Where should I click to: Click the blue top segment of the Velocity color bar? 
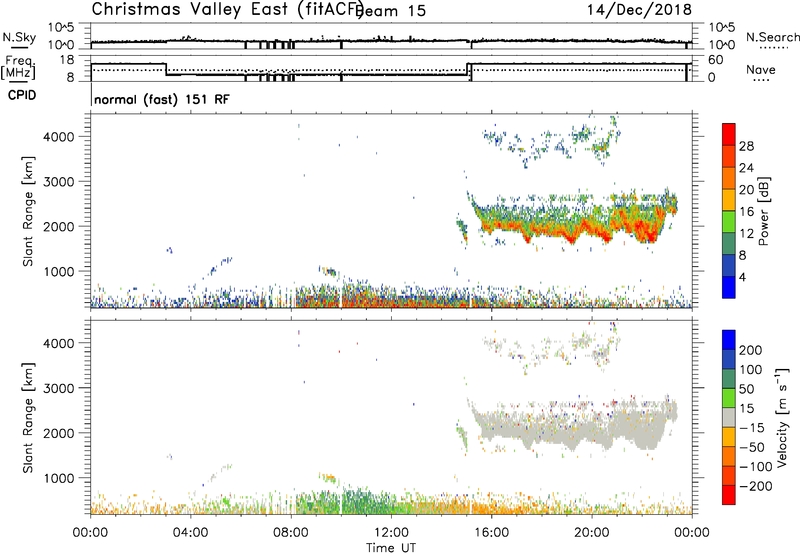[x=729, y=340]
